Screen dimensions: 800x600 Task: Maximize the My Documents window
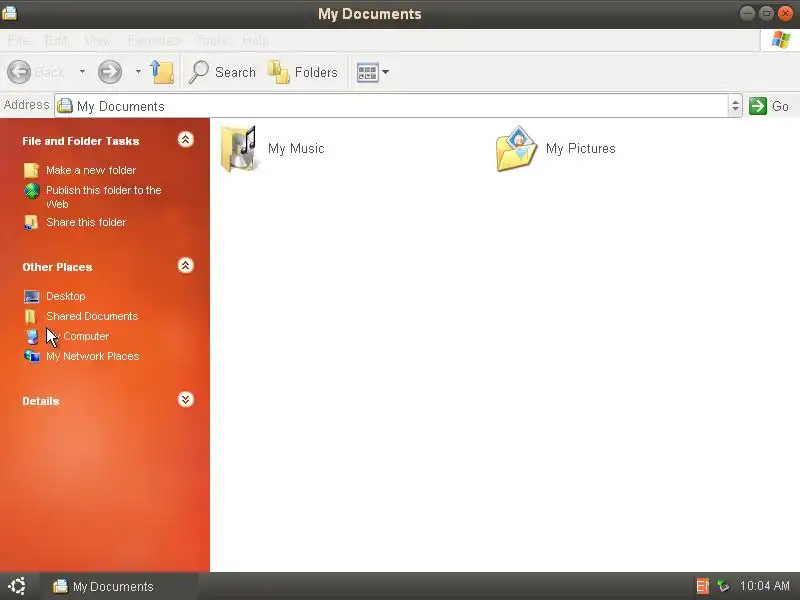(x=766, y=13)
